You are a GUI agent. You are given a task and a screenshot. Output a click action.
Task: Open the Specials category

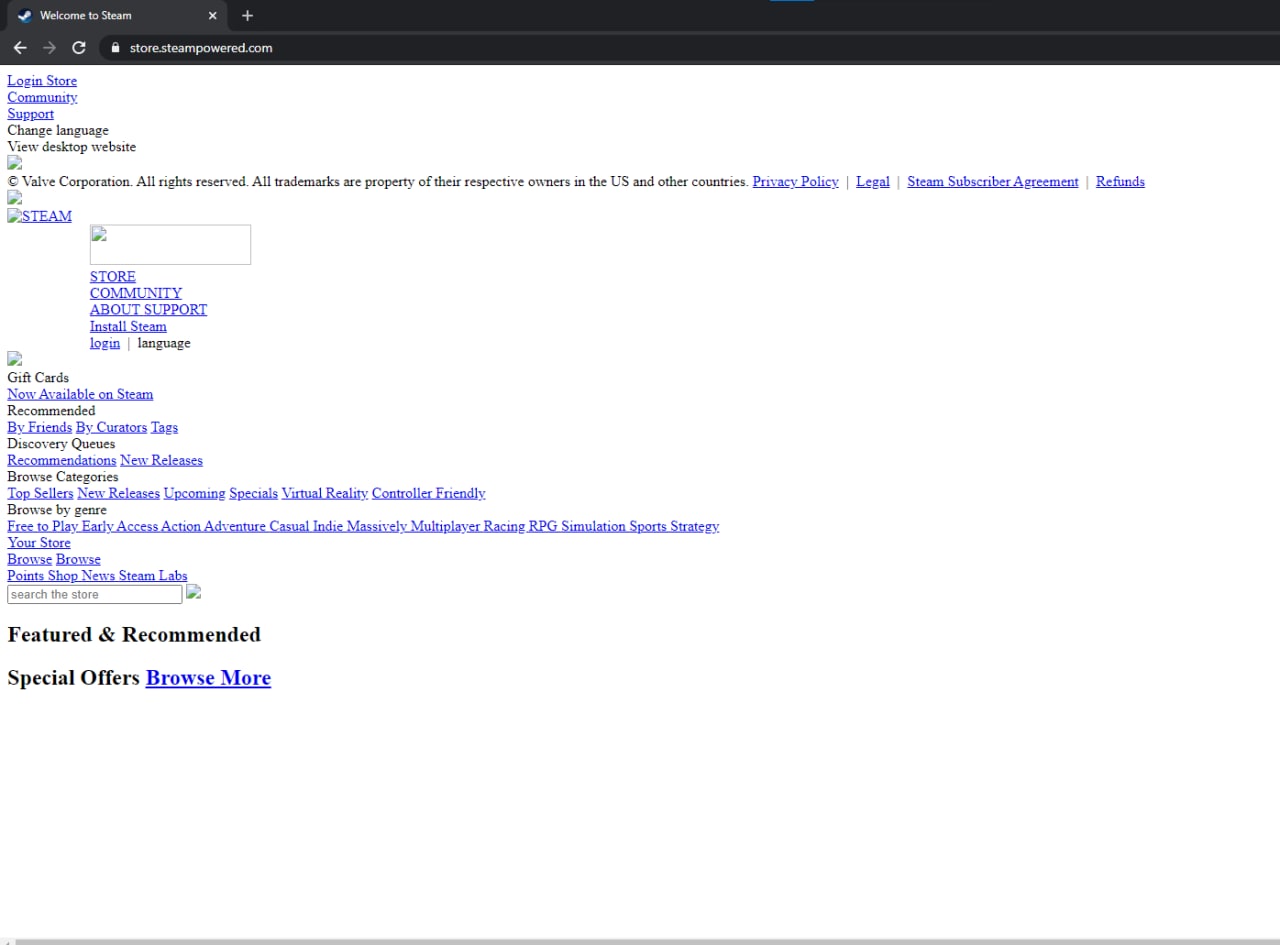coord(253,493)
